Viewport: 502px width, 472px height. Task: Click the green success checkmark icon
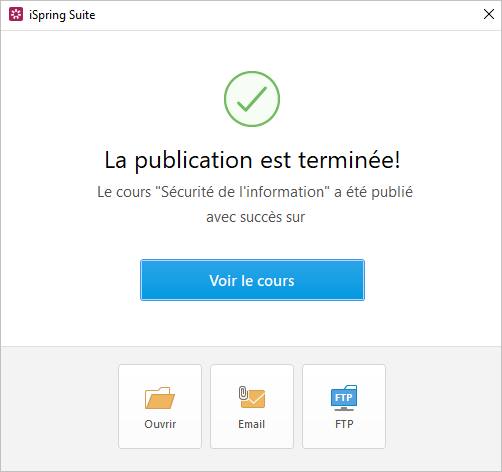252,99
